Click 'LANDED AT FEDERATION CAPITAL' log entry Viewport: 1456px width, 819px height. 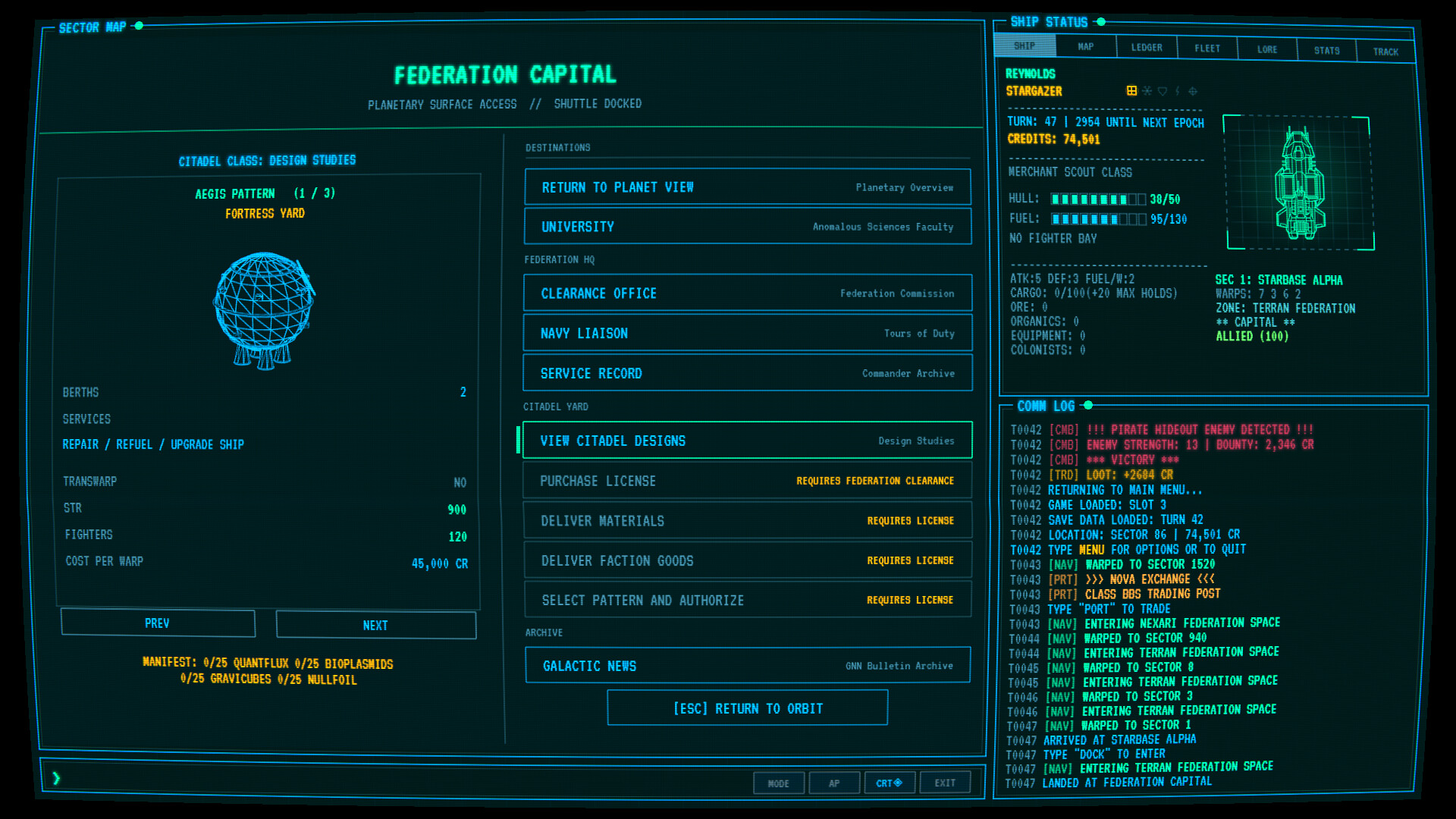click(x=1127, y=782)
